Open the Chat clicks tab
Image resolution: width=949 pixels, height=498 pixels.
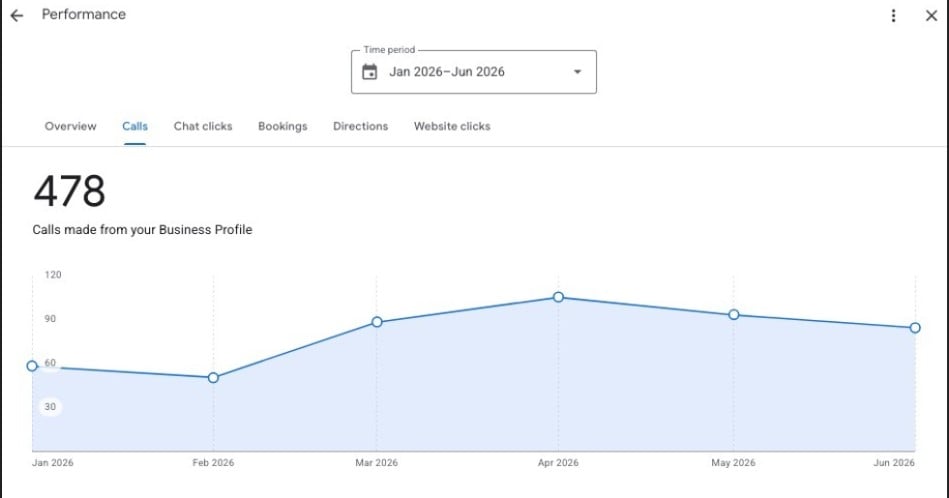click(203, 126)
